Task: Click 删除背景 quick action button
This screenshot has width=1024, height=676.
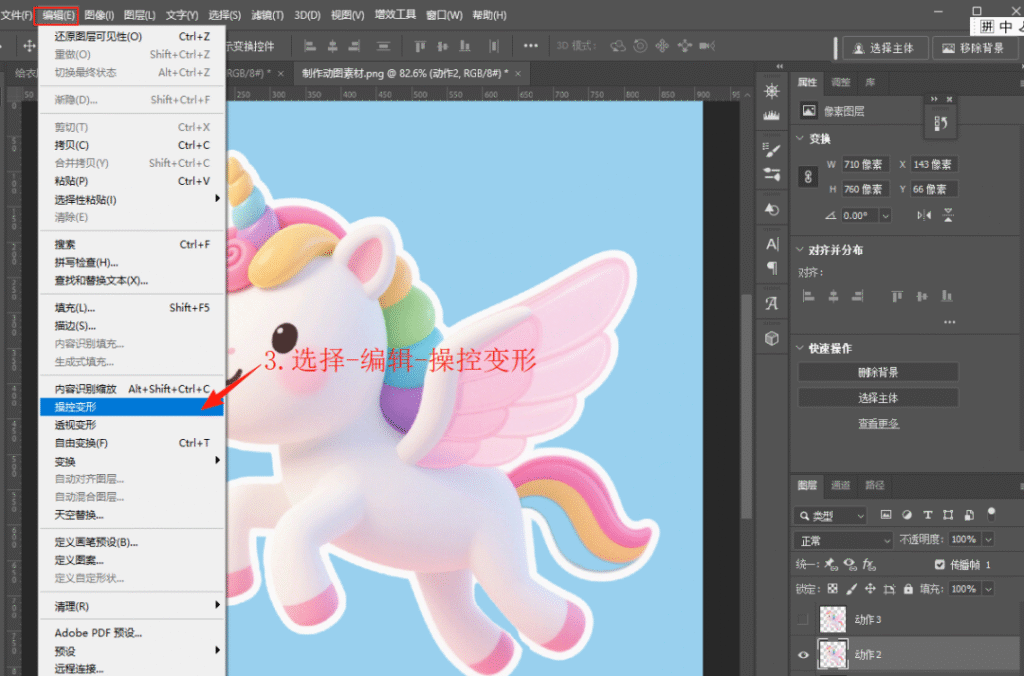Action: coord(878,372)
